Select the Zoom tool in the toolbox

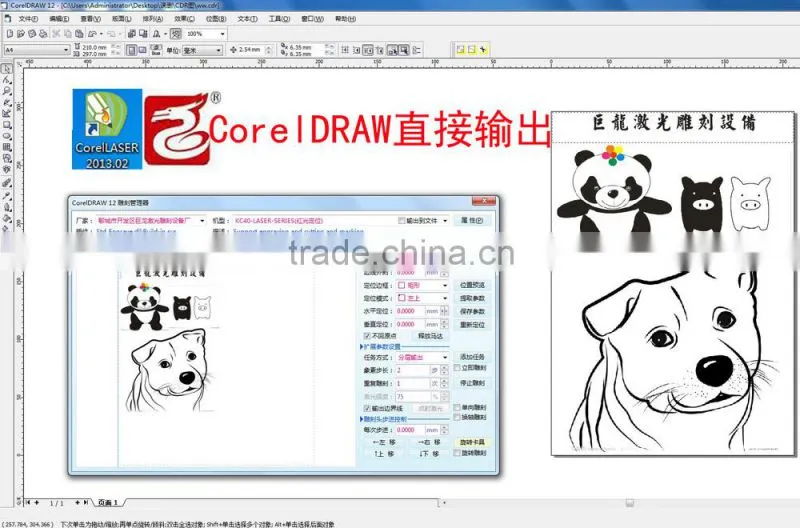[7, 91]
